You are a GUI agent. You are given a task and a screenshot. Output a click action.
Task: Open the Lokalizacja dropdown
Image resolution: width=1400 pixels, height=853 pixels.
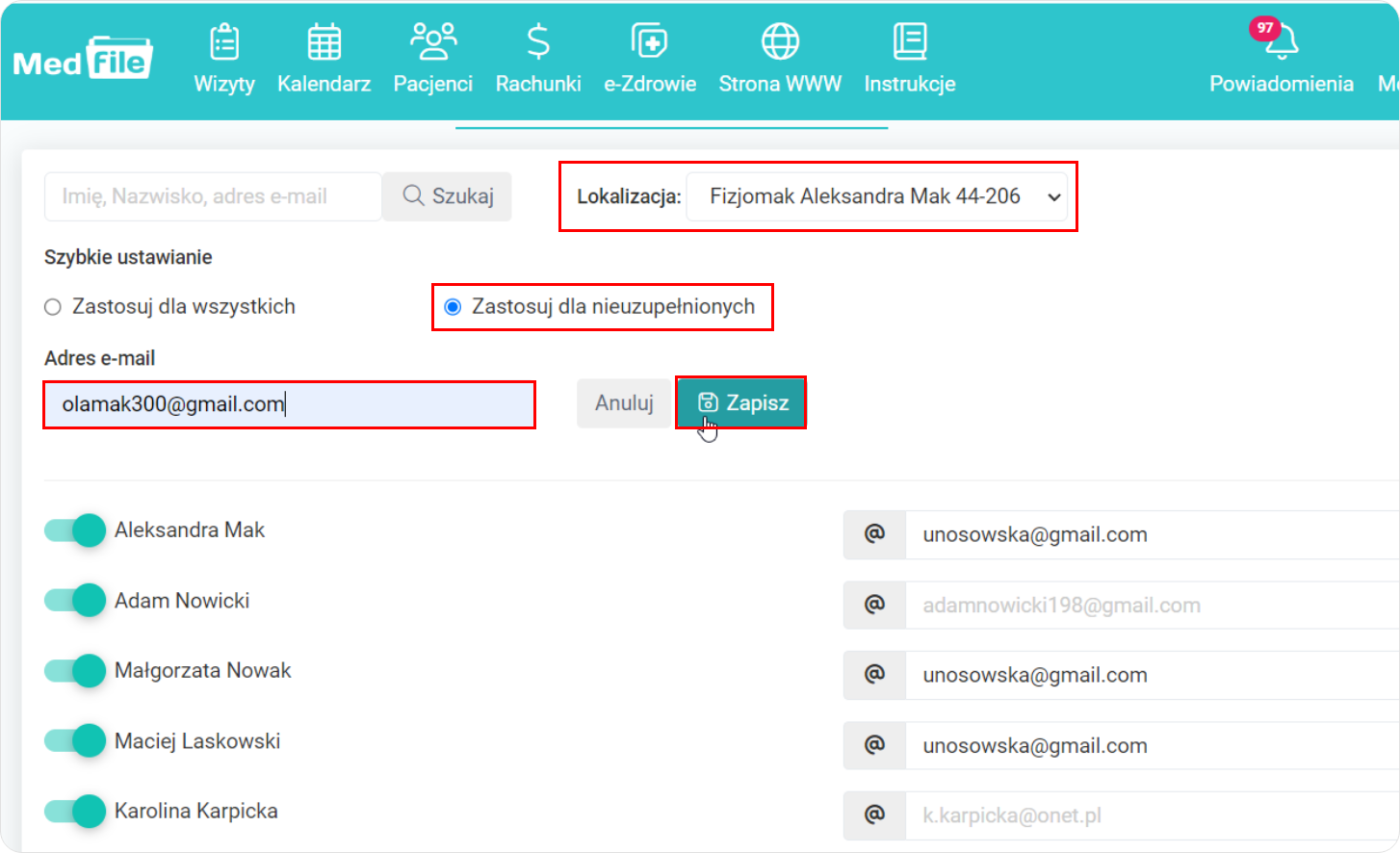(877, 196)
